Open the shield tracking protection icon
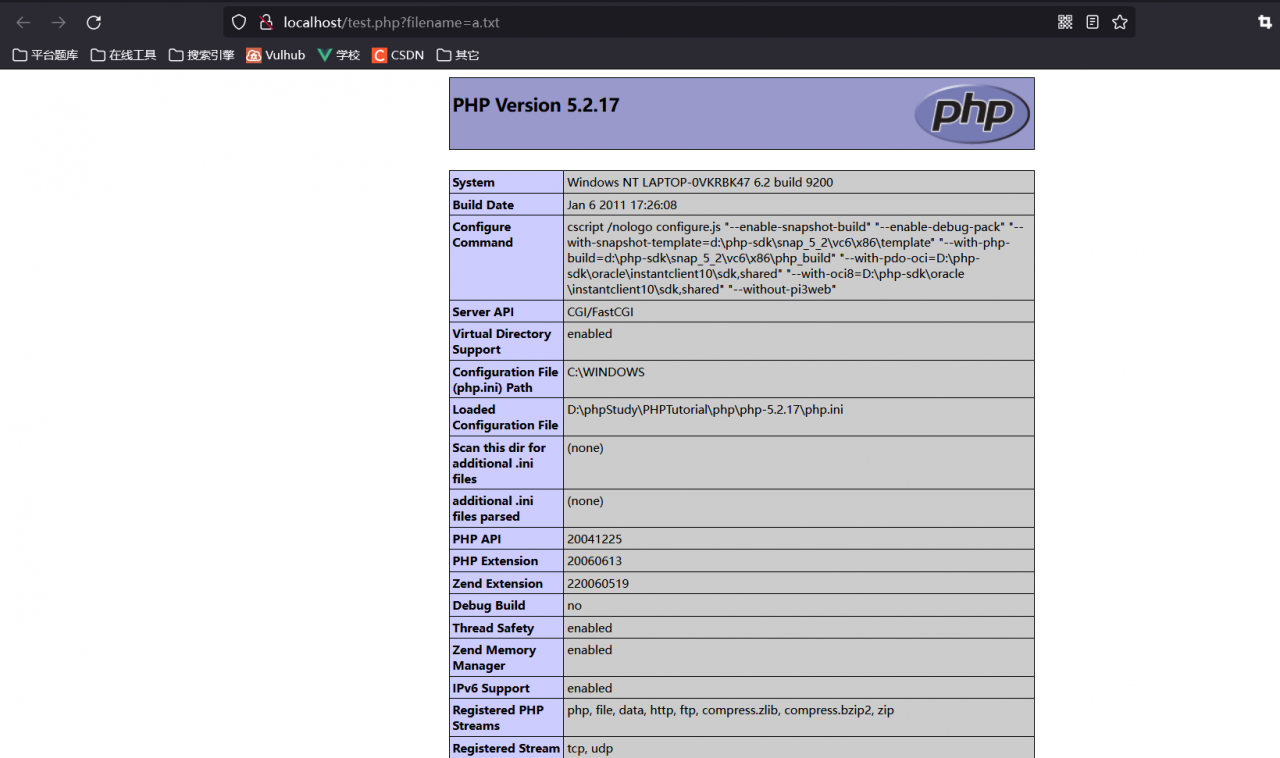Viewport: 1280px width, 758px height. tap(238, 22)
